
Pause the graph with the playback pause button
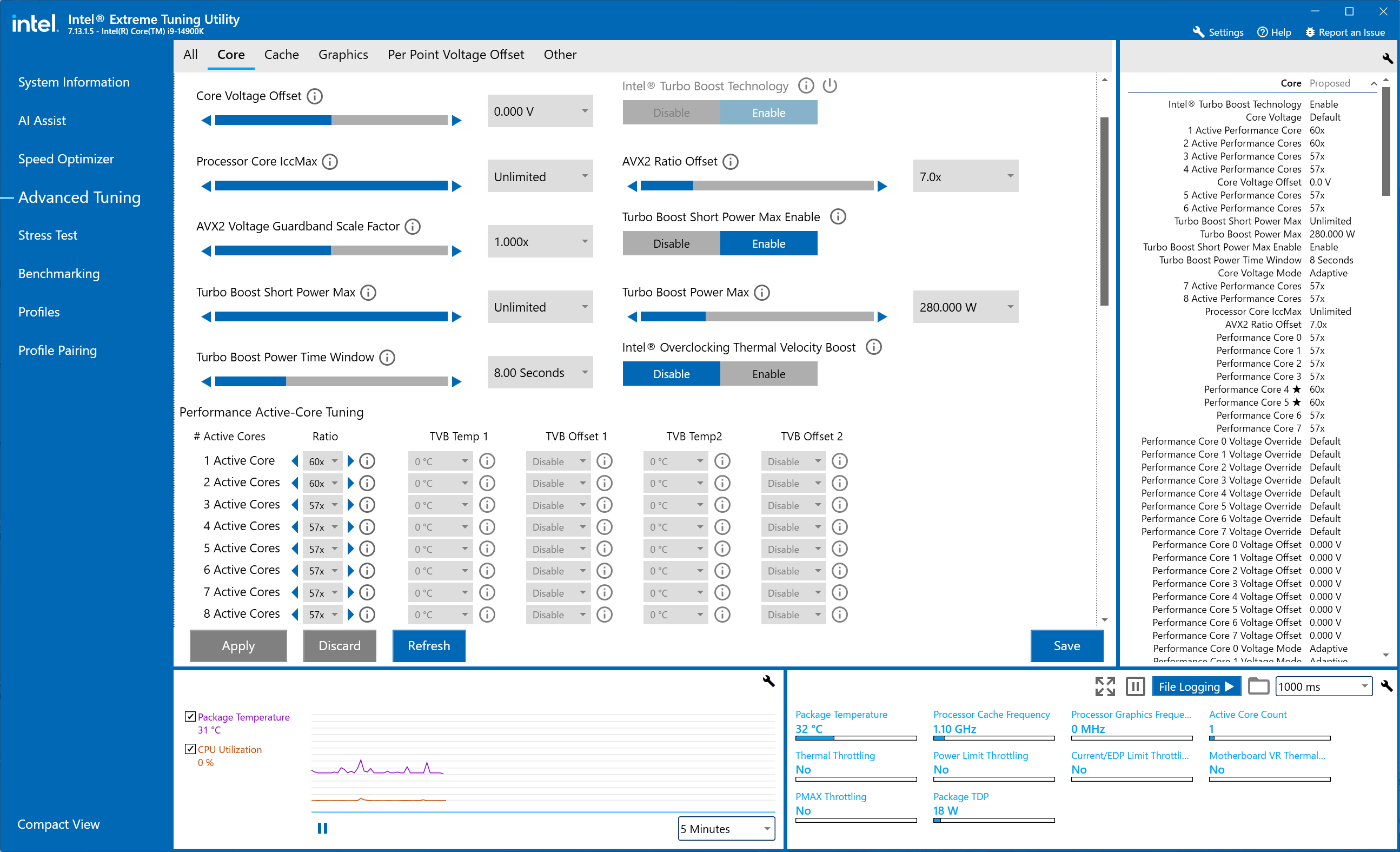(322, 828)
